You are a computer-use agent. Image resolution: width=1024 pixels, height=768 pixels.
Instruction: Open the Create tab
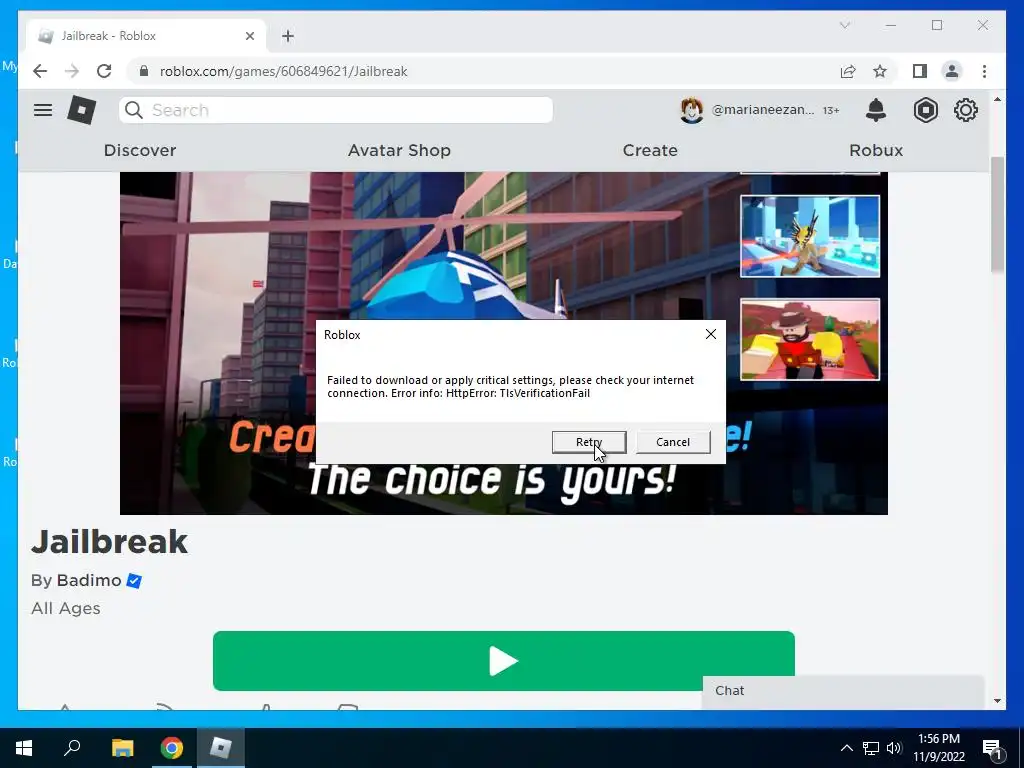coord(650,150)
